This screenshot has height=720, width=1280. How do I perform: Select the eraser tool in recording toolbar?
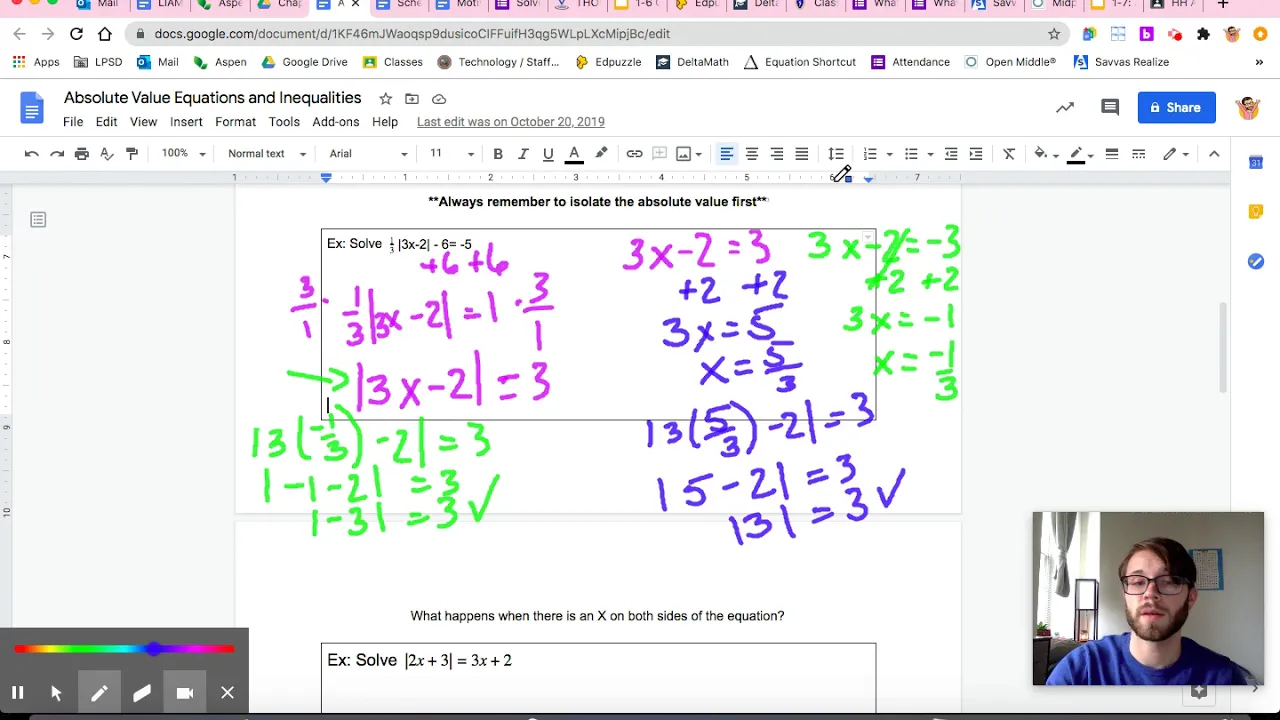(142, 693)
